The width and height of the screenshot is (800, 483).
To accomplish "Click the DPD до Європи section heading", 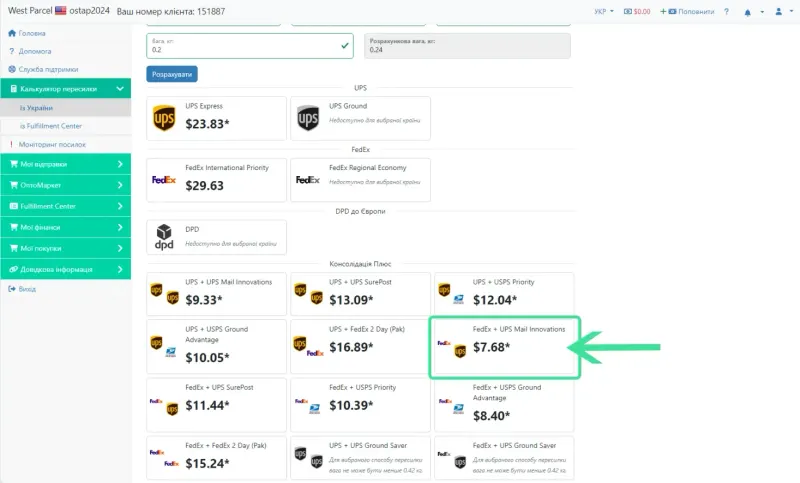I will [x=360, y=211].
